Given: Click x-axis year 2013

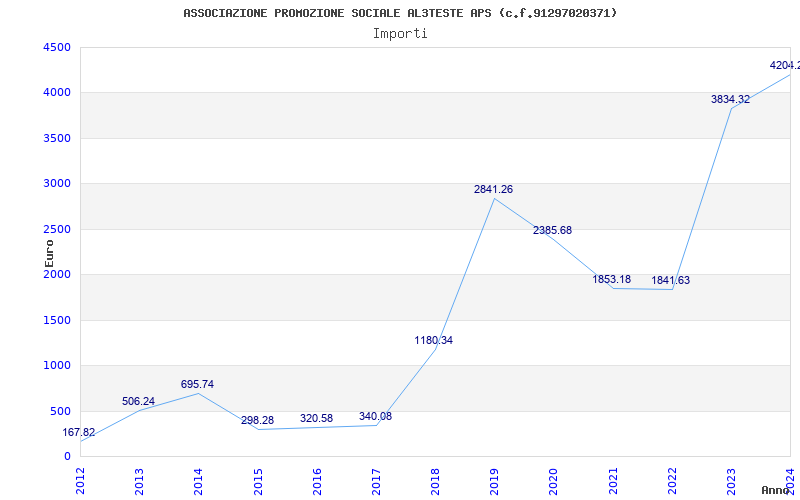Looking at the screenshot, I should [139, 481].
